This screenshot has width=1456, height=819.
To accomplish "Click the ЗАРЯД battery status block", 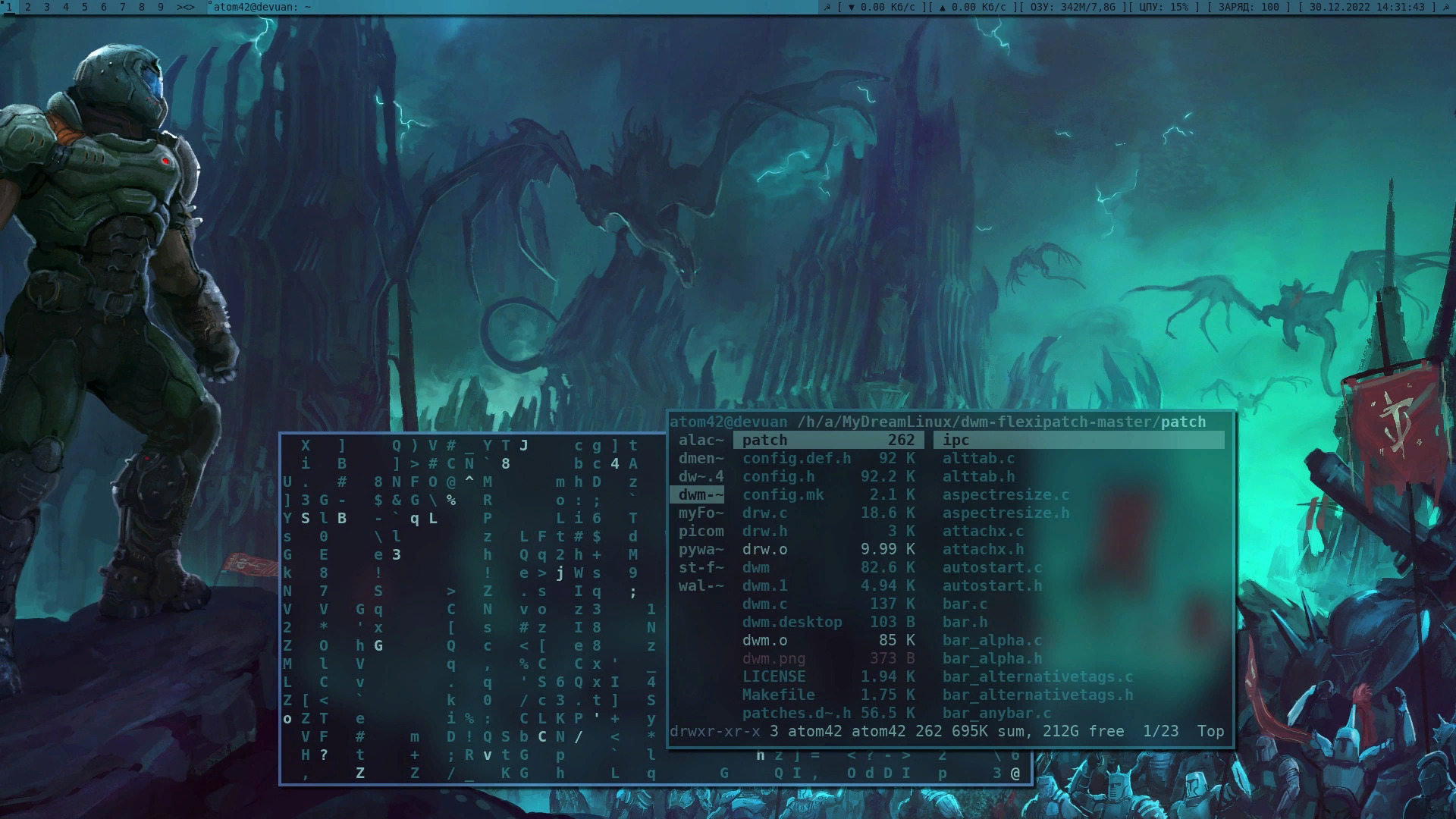I will pos(1248,7).
